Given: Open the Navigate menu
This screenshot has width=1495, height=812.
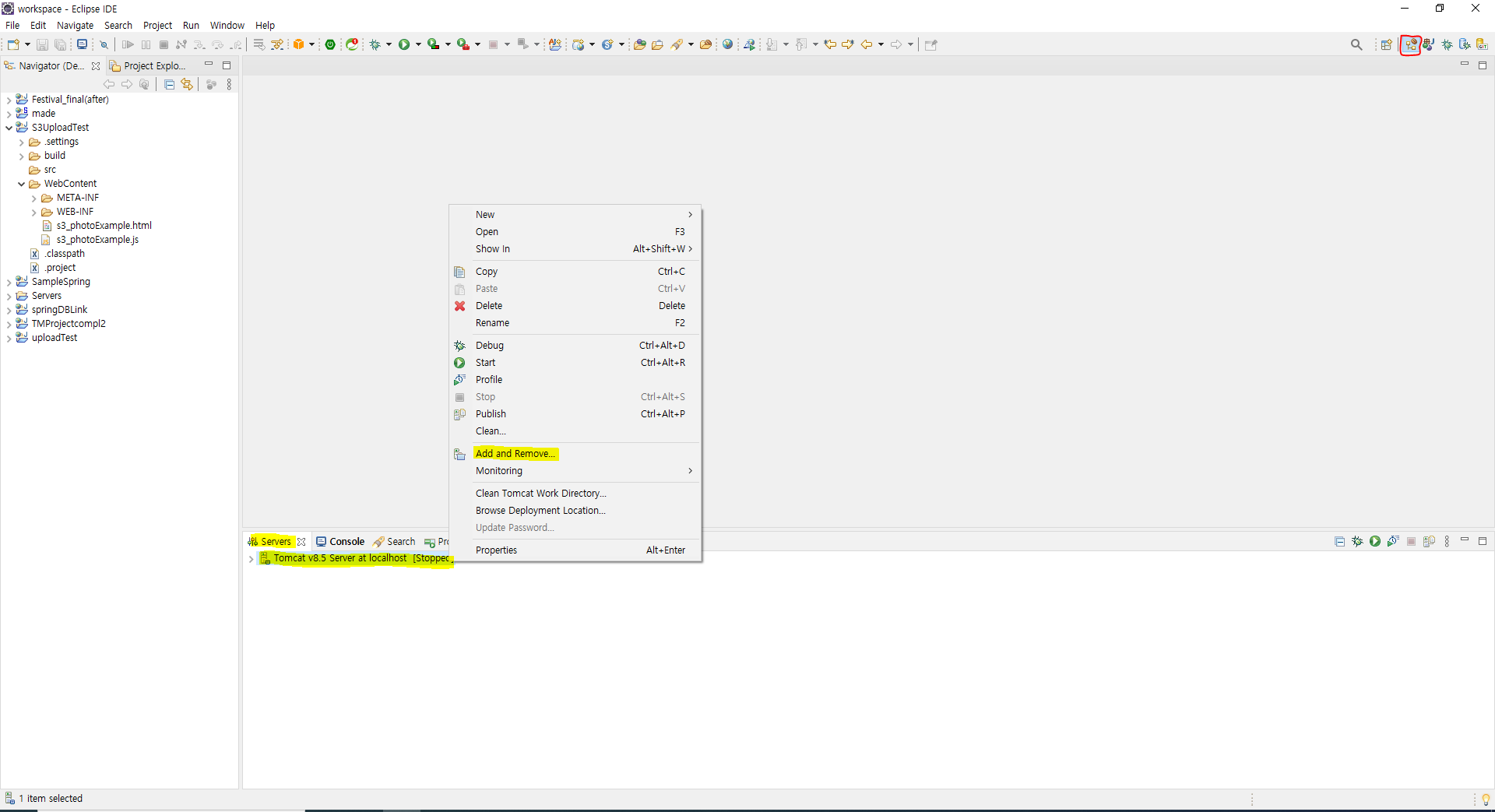Looking at the screenshot, I should coord(75,25).
